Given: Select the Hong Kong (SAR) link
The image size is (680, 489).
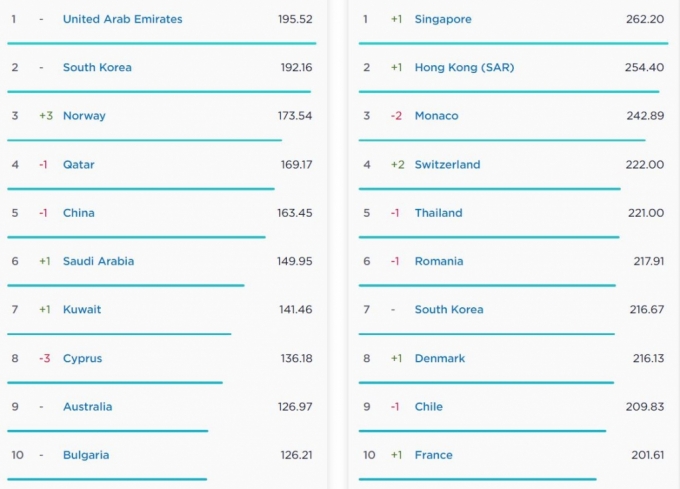Looking at the screenshot, I should click(x=464, y=68).
